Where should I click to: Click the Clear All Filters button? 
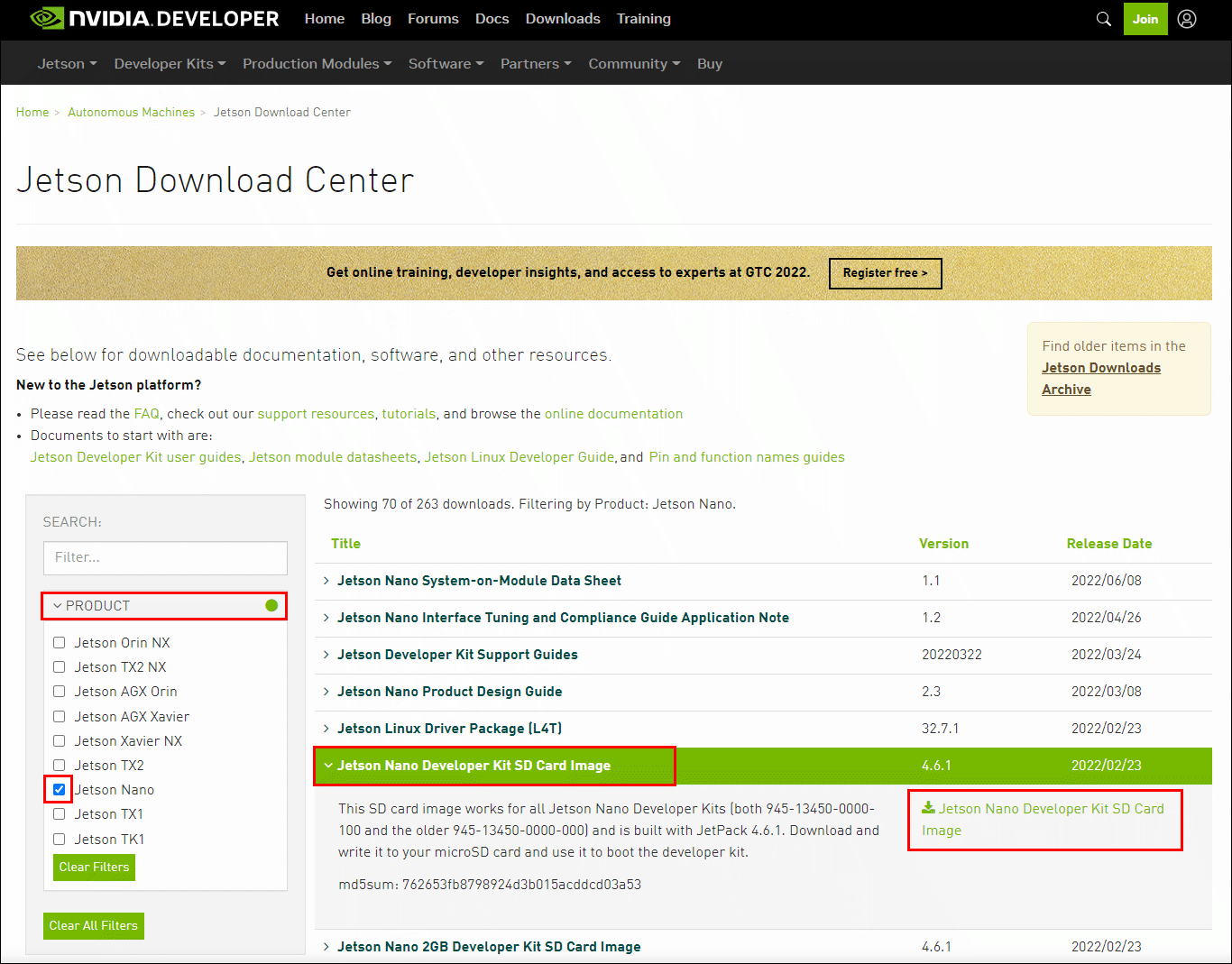click(94, 926)
